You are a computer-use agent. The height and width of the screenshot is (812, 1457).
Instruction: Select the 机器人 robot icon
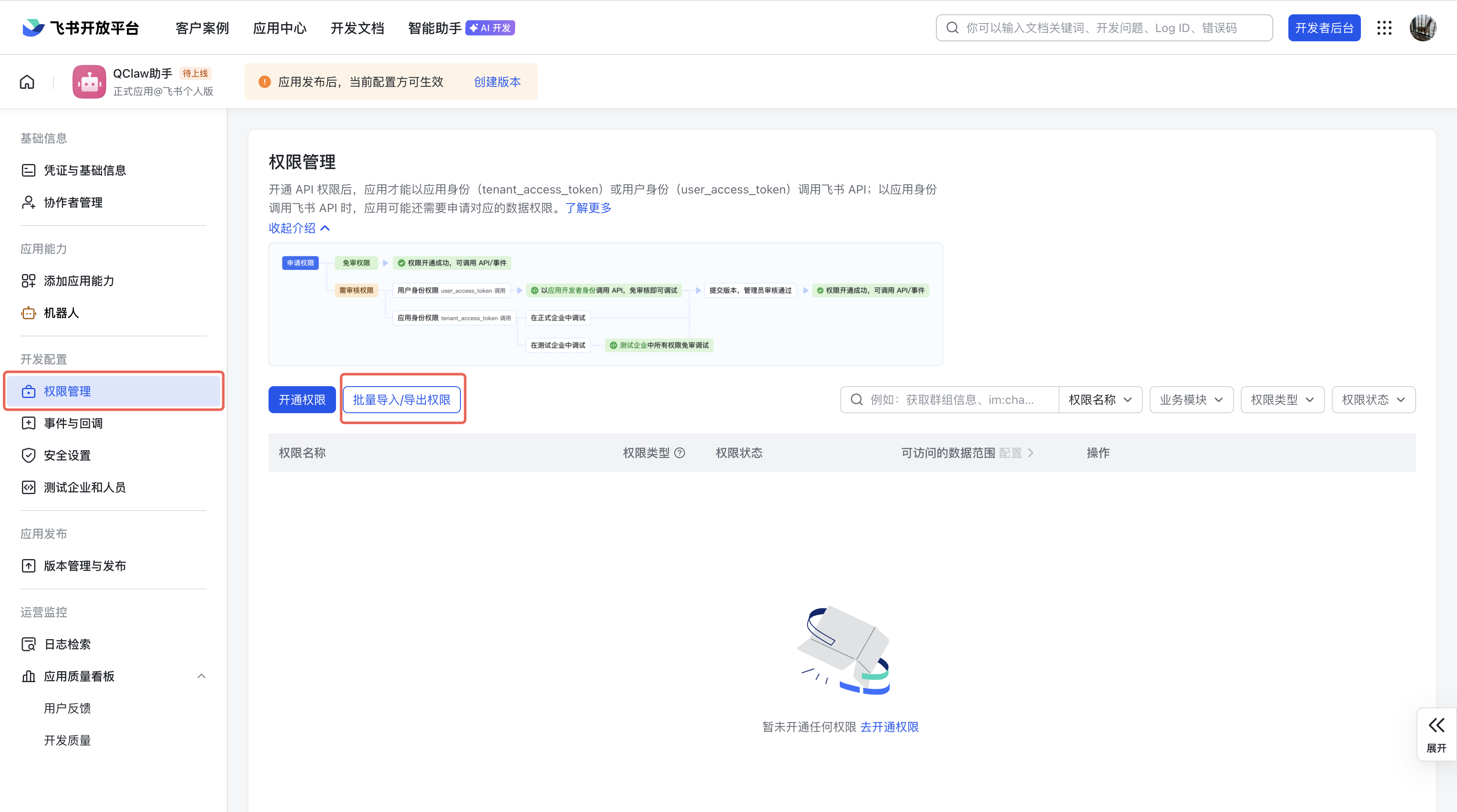click(x=28, y=313)
